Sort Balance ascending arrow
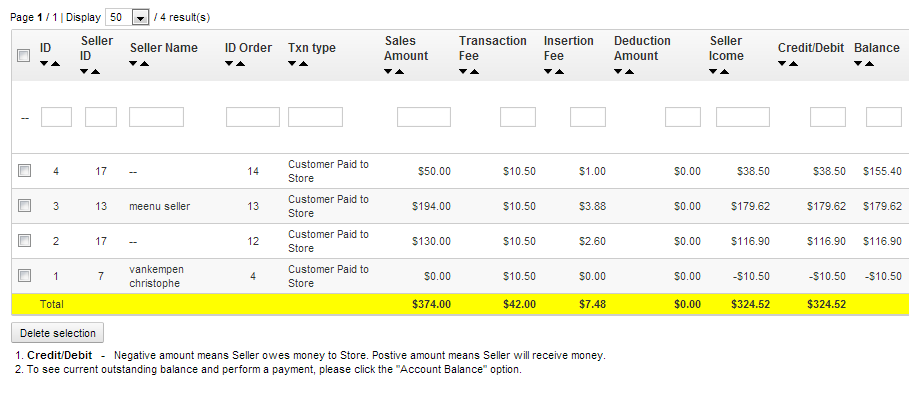The image size is (909, 395). (x=869, y=63)
